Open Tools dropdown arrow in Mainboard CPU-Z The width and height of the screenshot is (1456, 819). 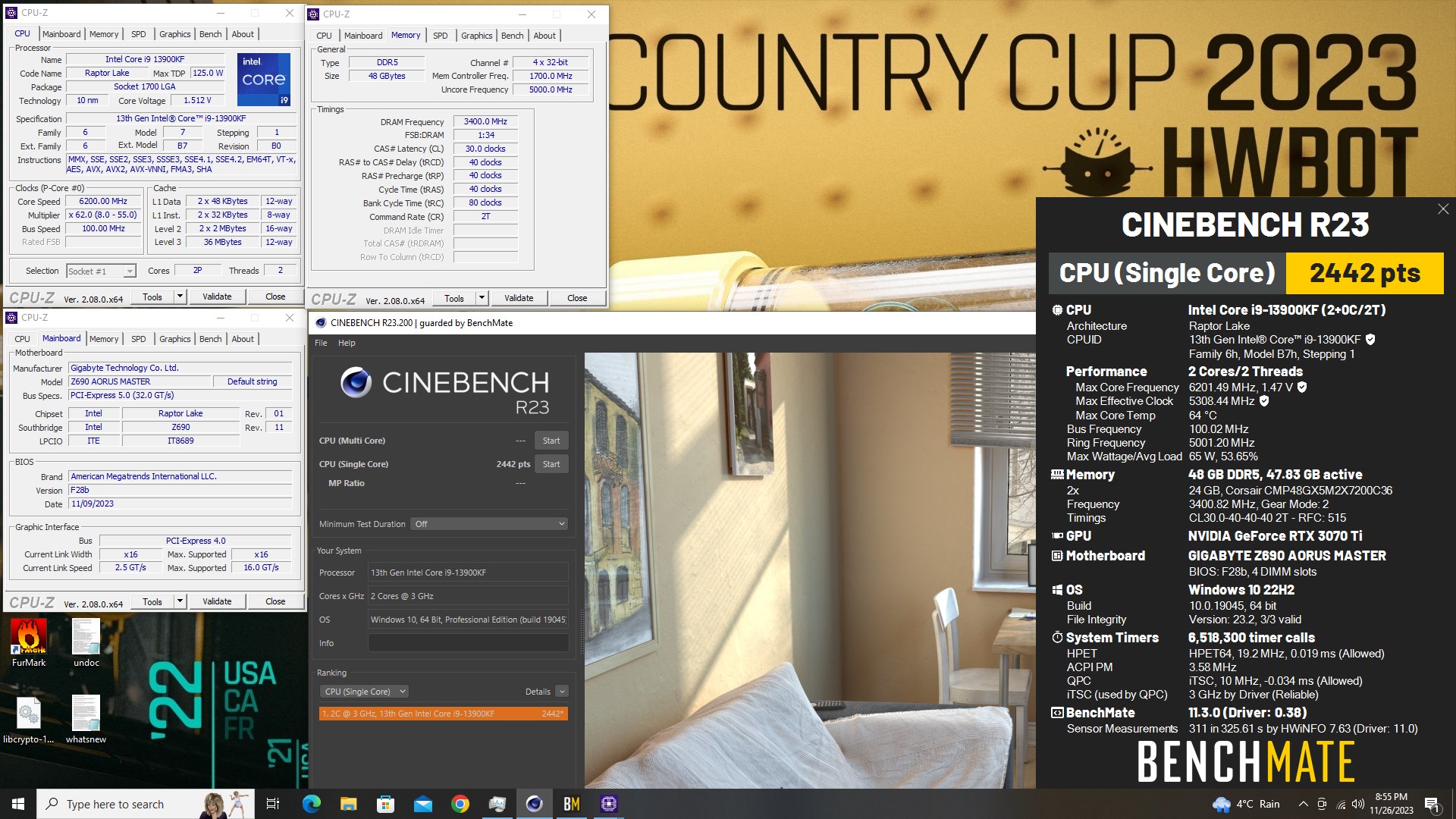[x=180, y=601]
